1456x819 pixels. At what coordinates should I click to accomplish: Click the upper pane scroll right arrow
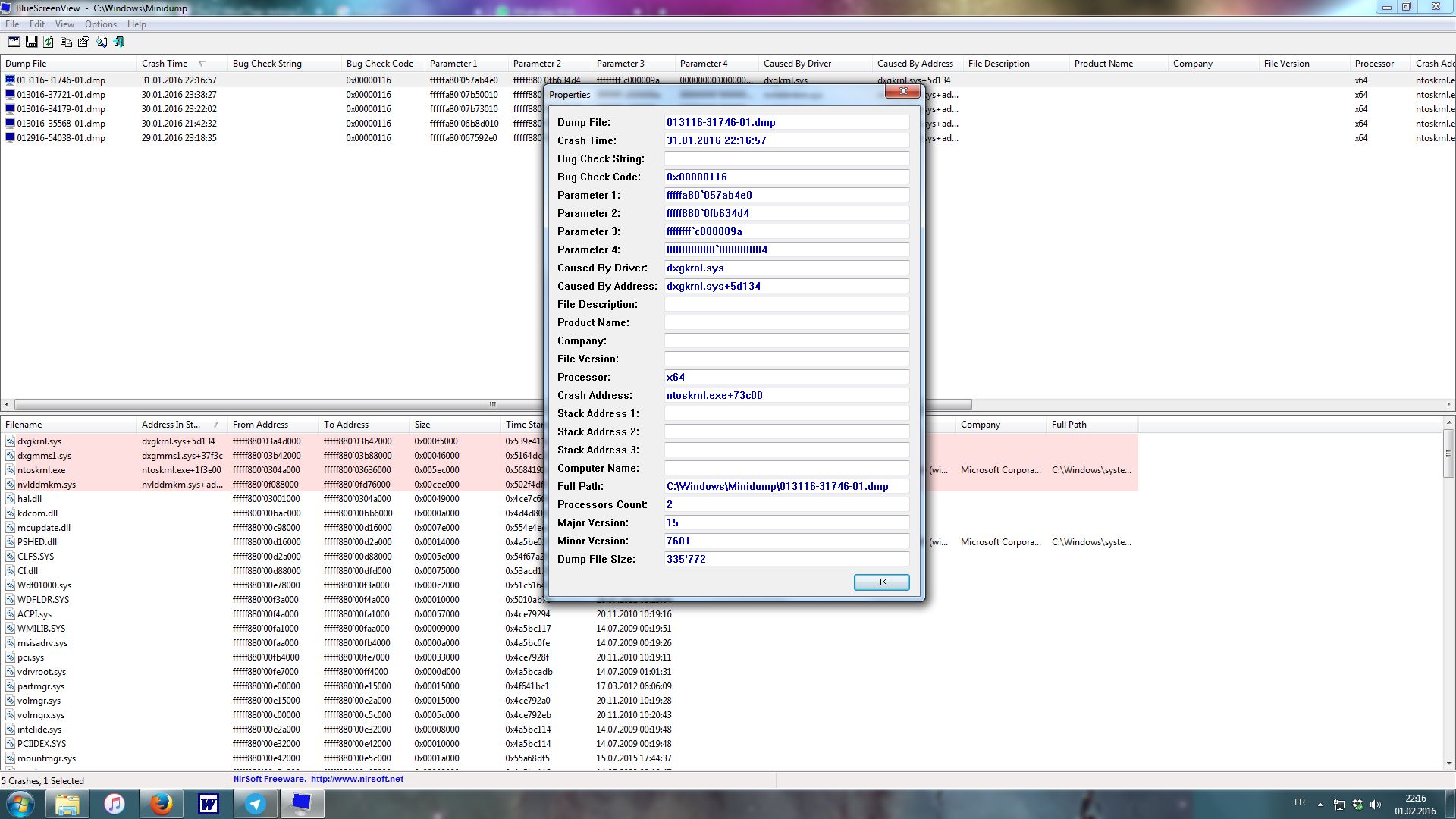pyautogui.click(x=1448, y=404)
